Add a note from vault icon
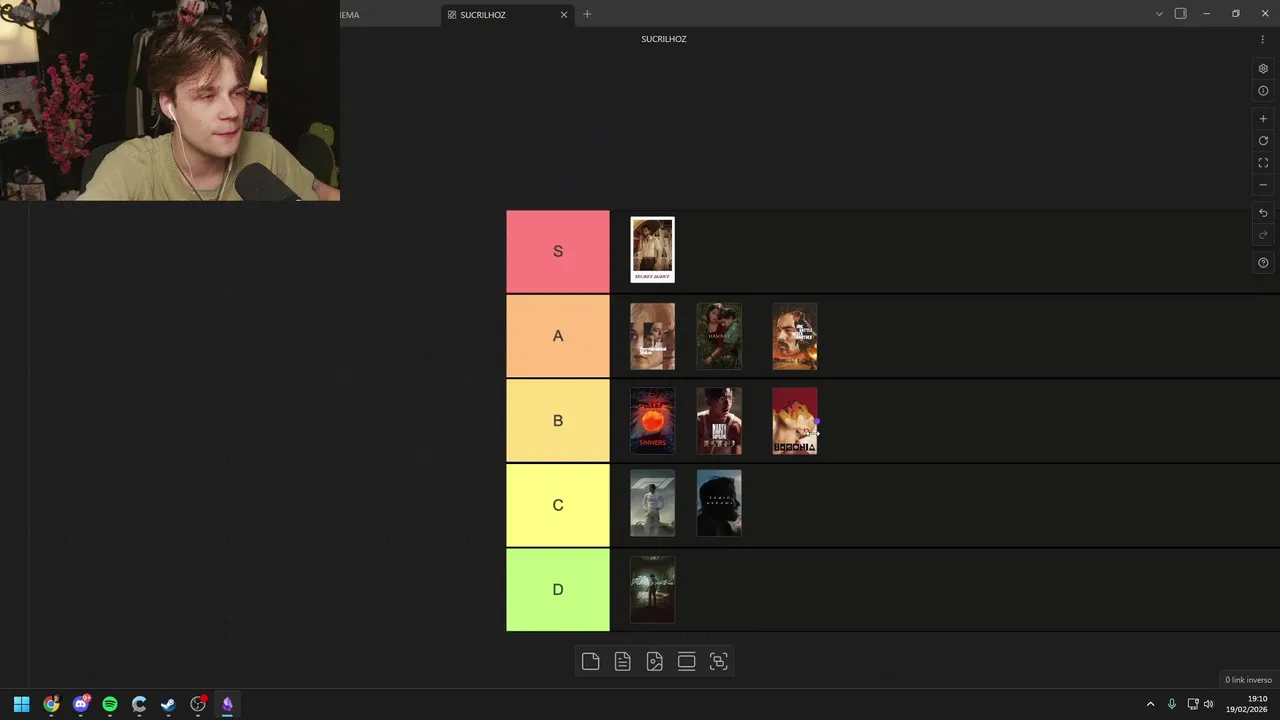Viewport: 1280px width, 720px height. pos(622,661)
